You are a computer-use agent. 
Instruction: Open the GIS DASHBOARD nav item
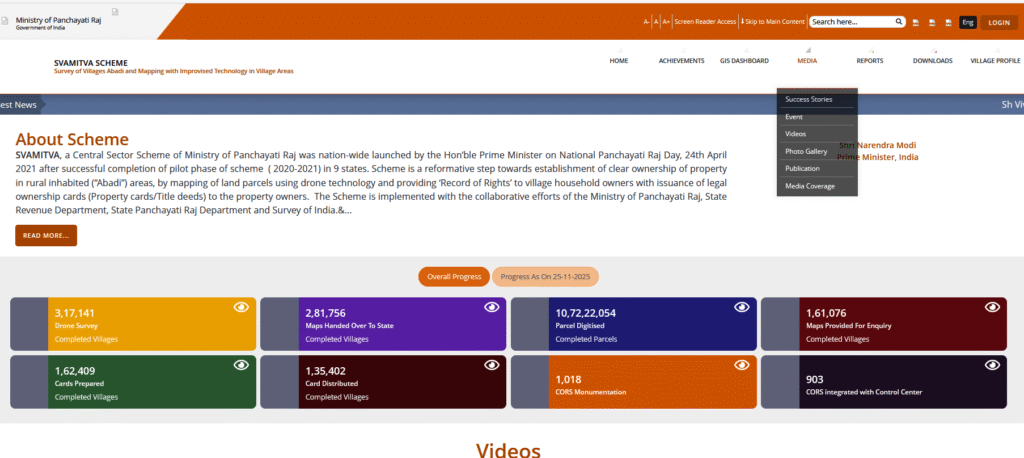[744, 61]
